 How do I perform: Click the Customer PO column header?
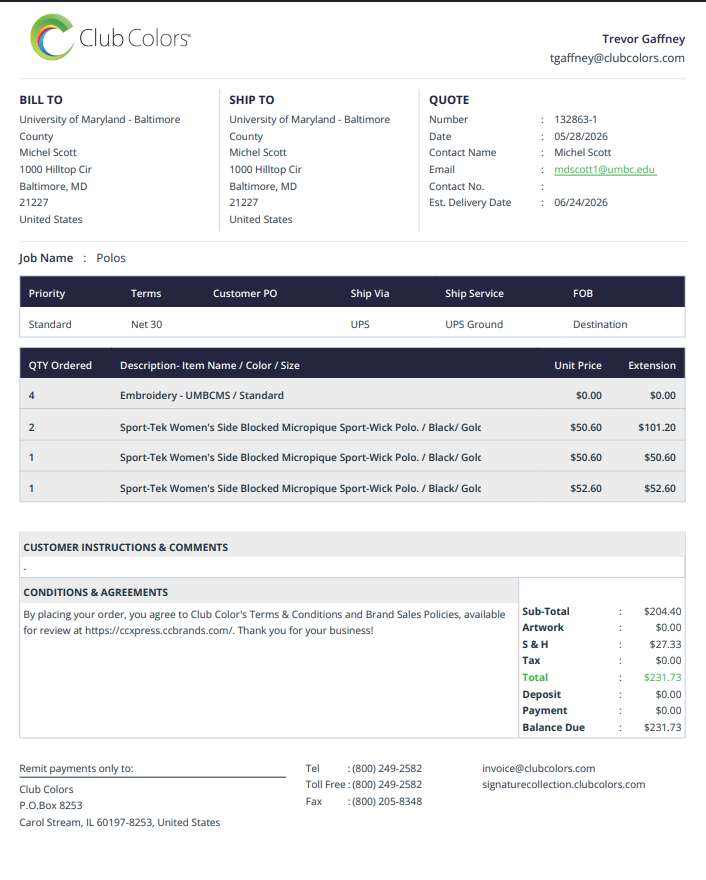[x=245, y=294]
